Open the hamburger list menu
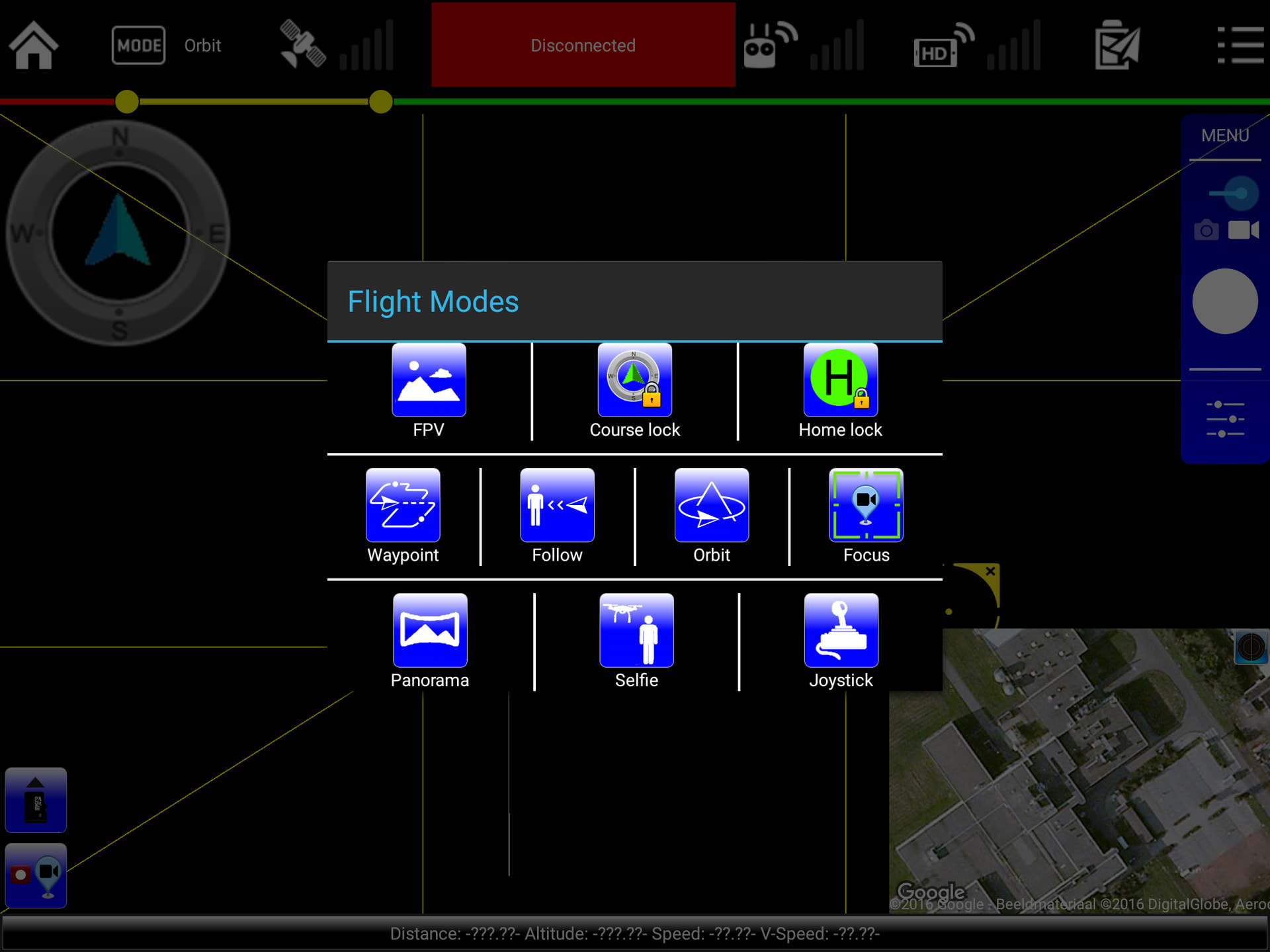 (x=1240, y=46)
